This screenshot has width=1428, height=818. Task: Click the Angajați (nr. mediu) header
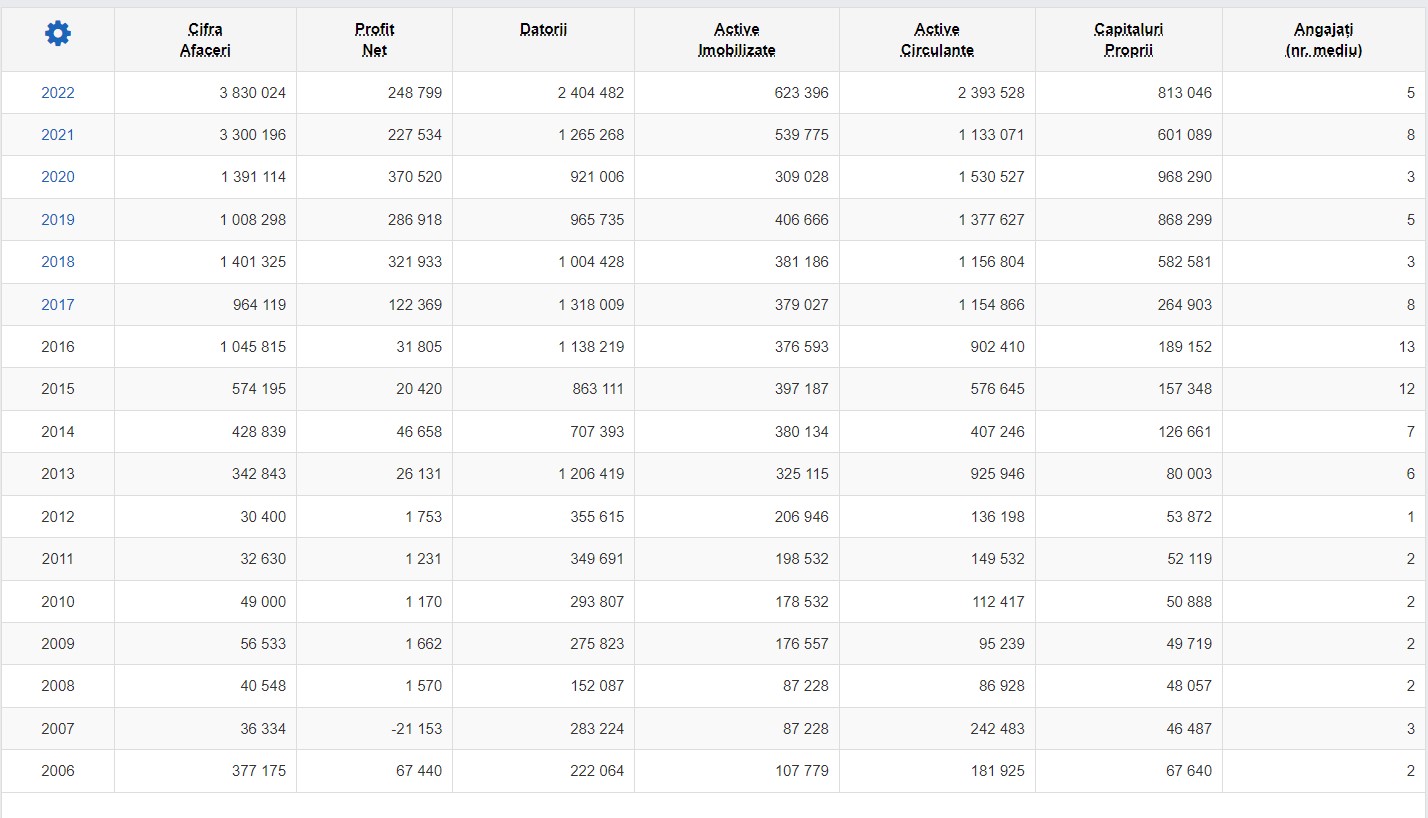coord(1324,40)
